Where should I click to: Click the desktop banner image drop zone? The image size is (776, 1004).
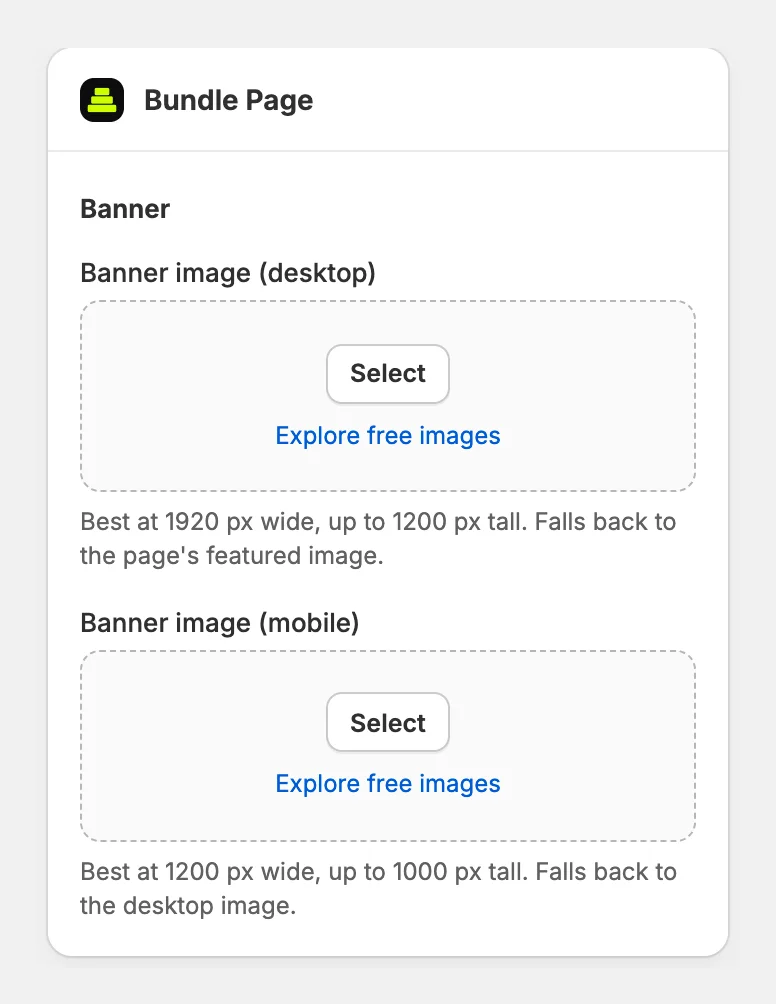388,396
